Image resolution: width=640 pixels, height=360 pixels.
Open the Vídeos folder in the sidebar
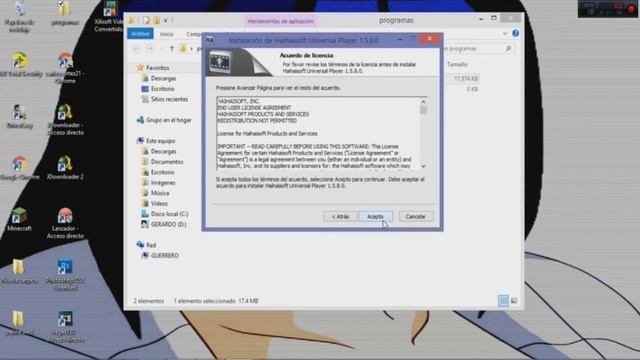(x=159, y=203)
